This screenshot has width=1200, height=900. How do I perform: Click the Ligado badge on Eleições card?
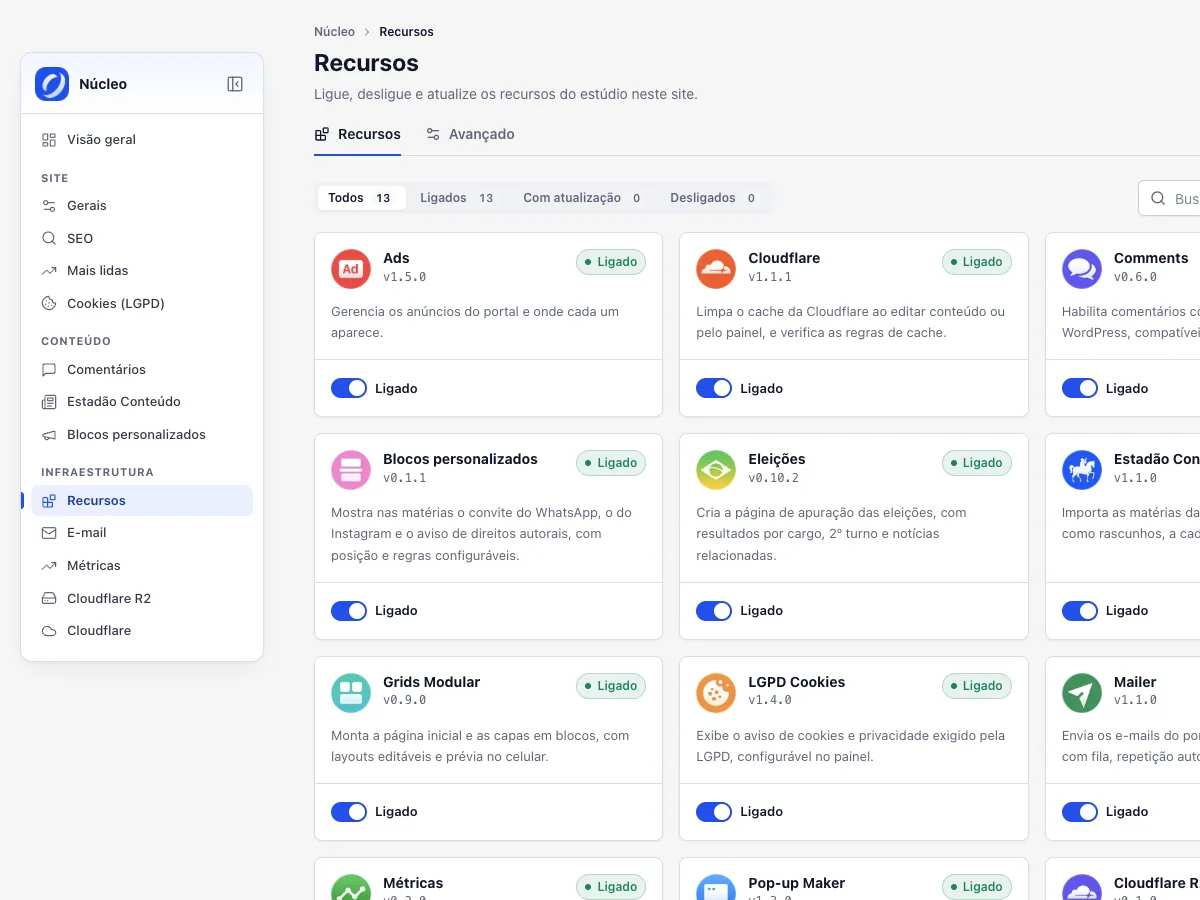[x=977, y=463]
